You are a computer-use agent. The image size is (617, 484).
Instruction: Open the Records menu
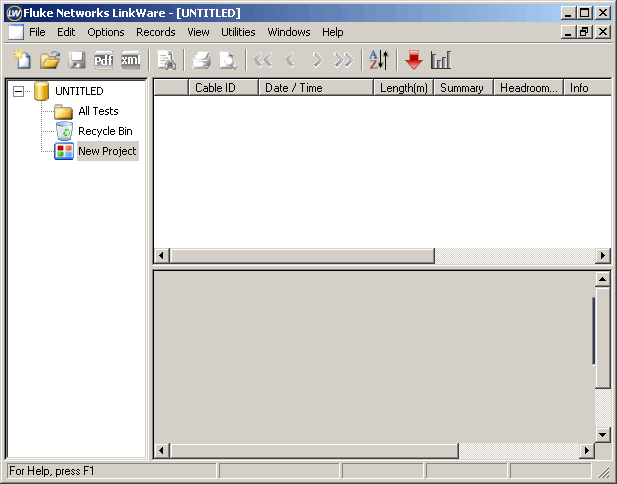click(156, 32)
